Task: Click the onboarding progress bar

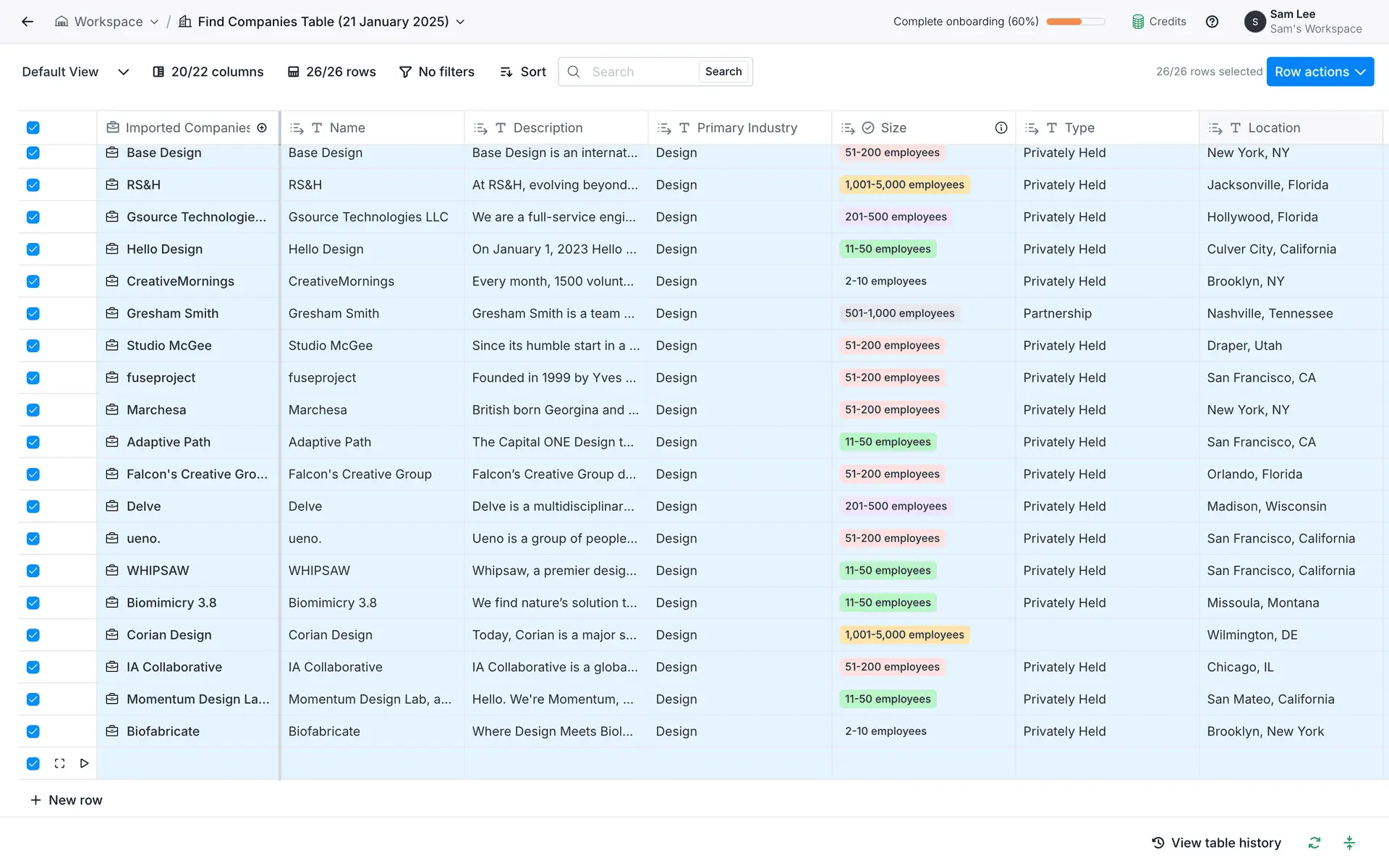Action: [x=1075, y=22]
